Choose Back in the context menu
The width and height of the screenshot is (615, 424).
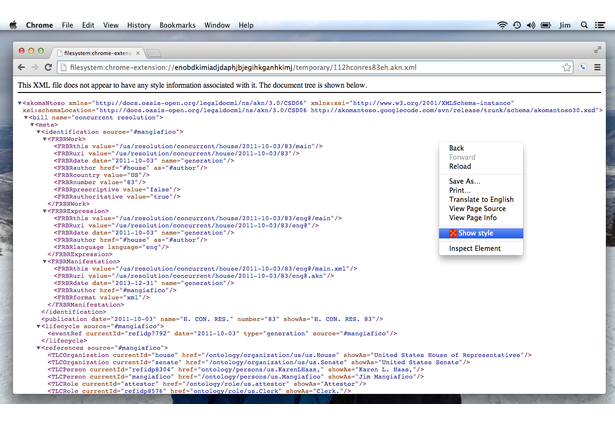pyautogui.click(x=481, y=148)
